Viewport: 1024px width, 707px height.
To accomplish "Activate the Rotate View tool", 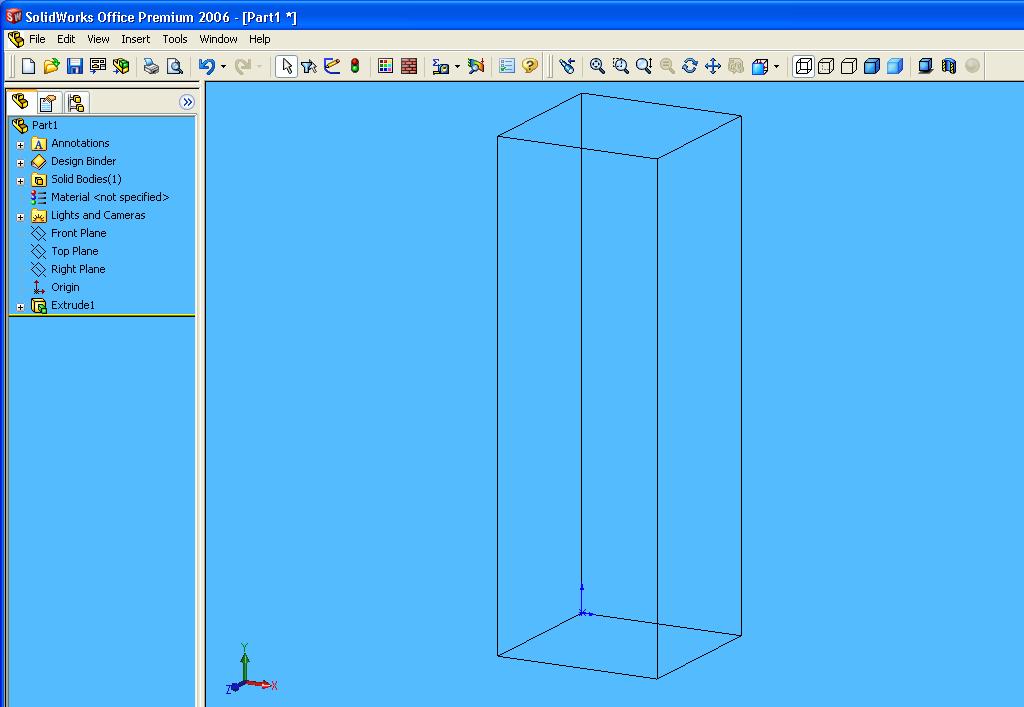I will pyautogui.click(x=690, y=66).
